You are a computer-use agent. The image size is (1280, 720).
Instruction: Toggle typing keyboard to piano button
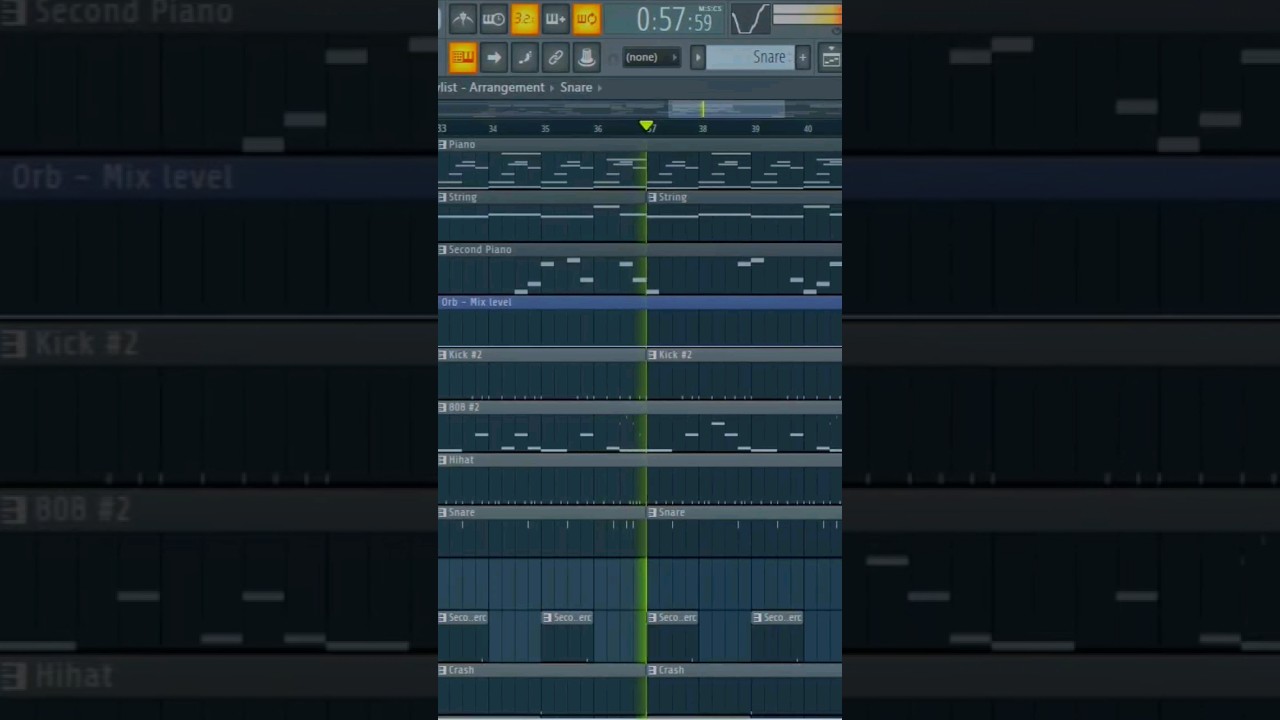pyautogui.click(x=462, y=57)
